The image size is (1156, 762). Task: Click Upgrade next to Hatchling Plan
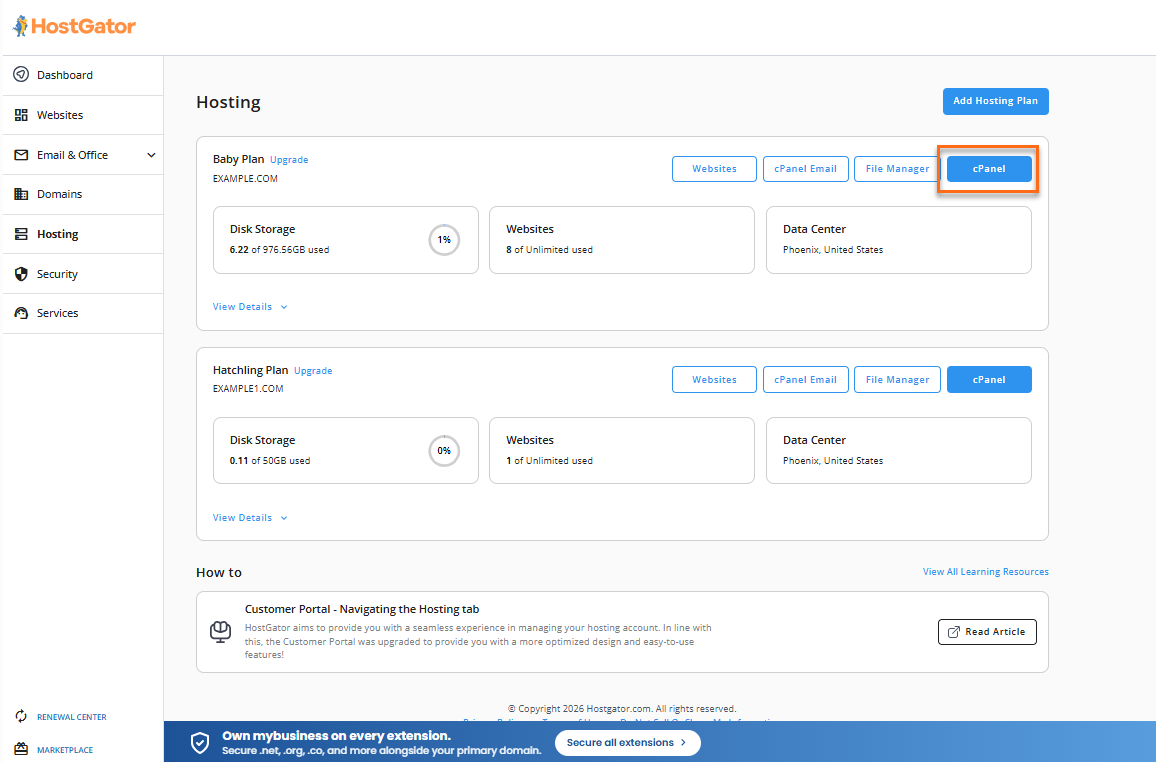[313, 371]
